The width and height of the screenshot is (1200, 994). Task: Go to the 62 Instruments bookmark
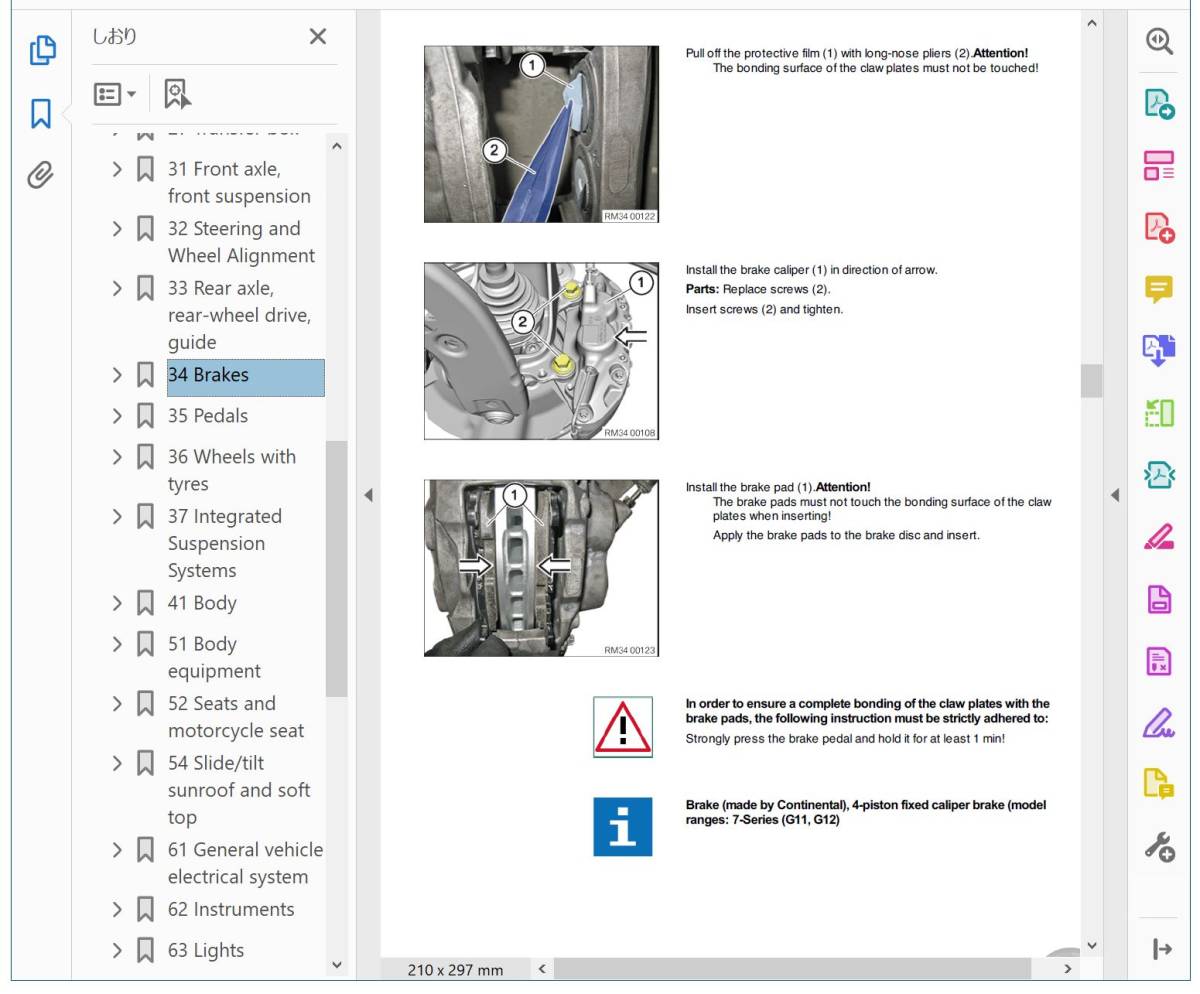(x=231, y=909)
